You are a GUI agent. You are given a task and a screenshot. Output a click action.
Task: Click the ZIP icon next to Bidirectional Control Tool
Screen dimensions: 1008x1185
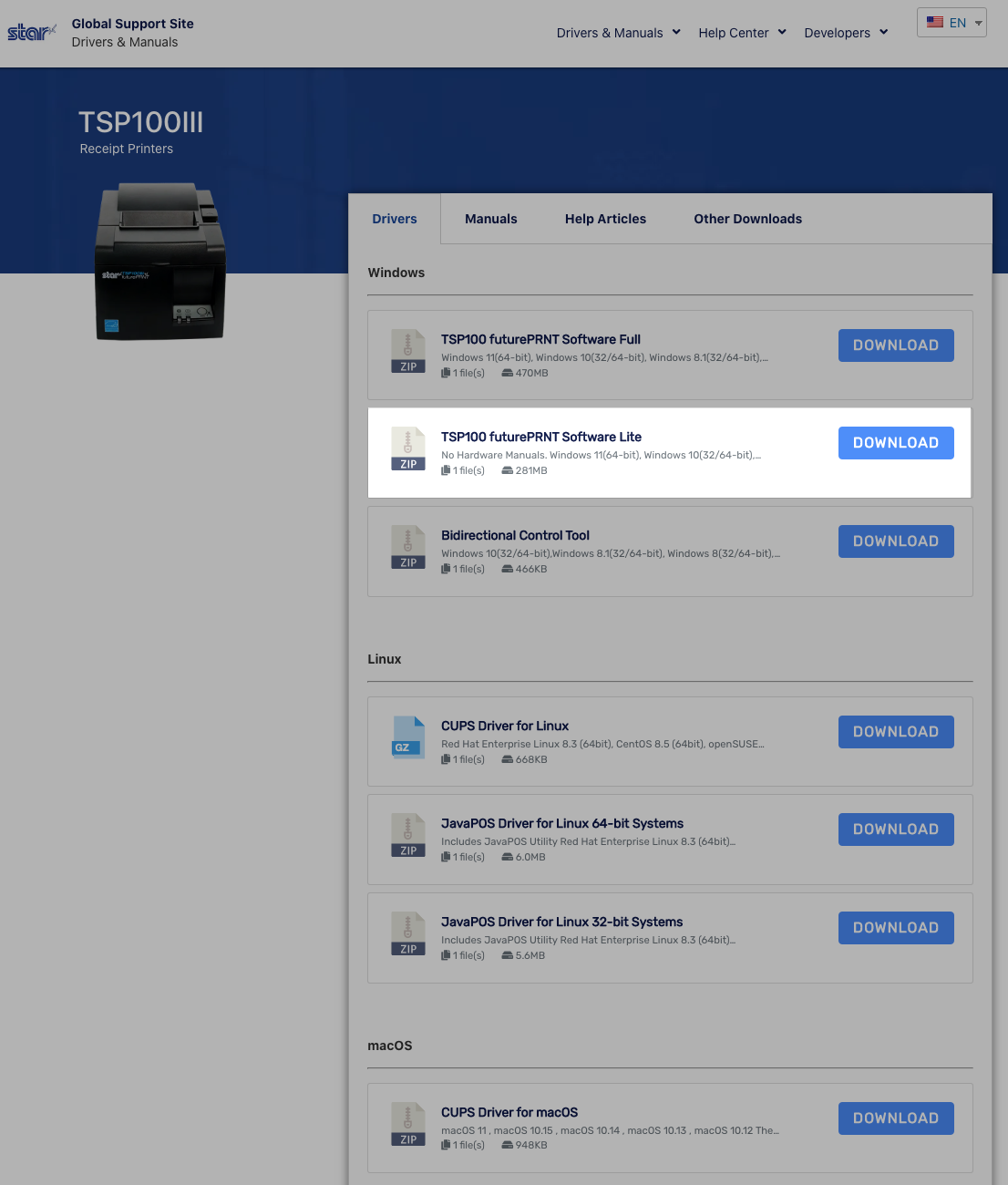(x=407, y=547)
